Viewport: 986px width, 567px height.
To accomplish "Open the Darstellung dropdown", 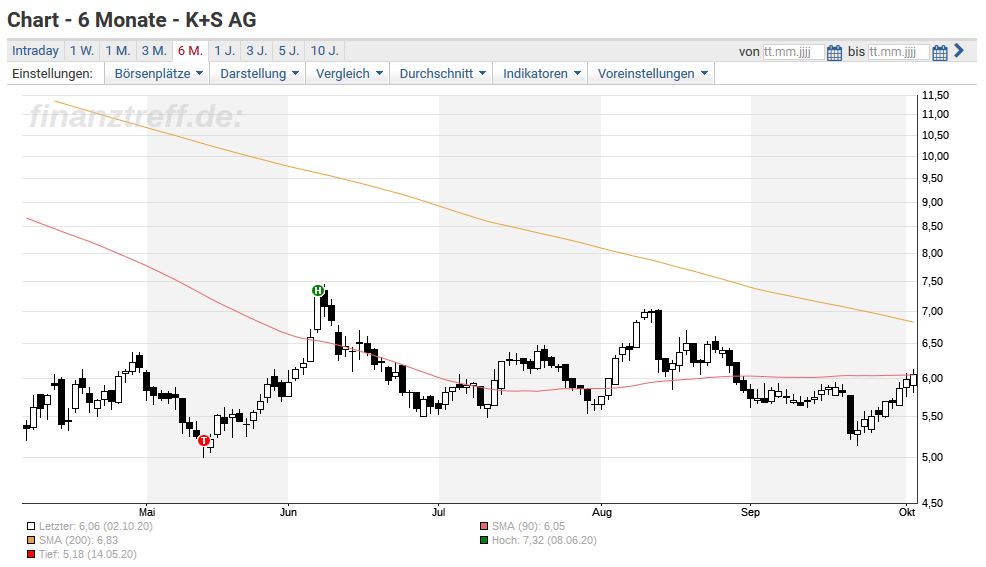I will (258, 74).
